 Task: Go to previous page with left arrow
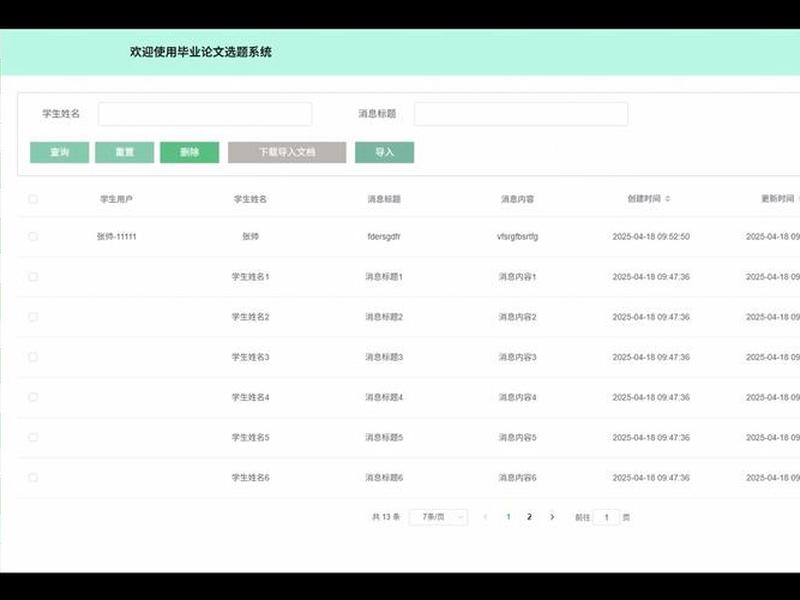(485, 517)
